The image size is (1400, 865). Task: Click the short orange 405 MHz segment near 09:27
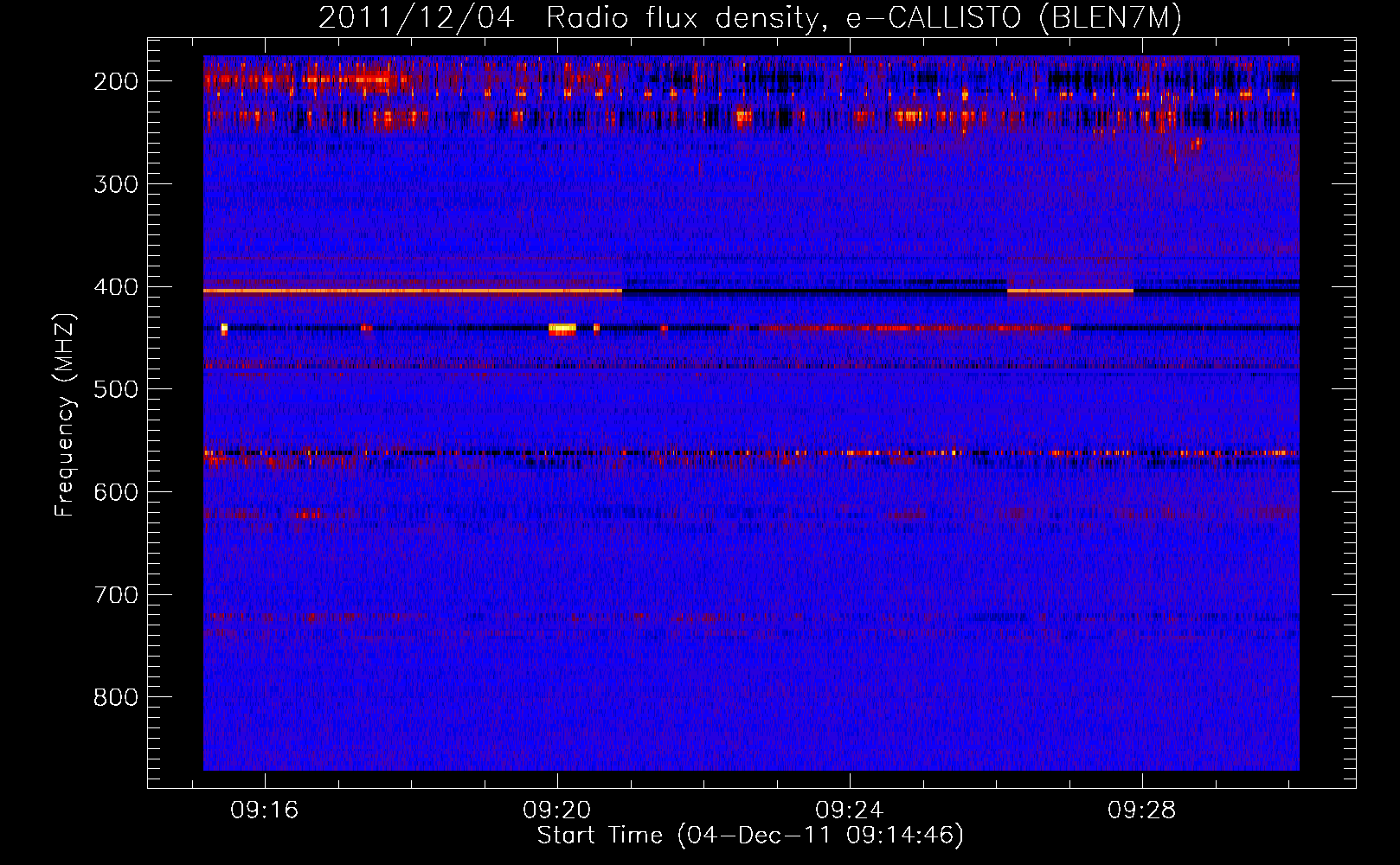[x=1070, y=292]
